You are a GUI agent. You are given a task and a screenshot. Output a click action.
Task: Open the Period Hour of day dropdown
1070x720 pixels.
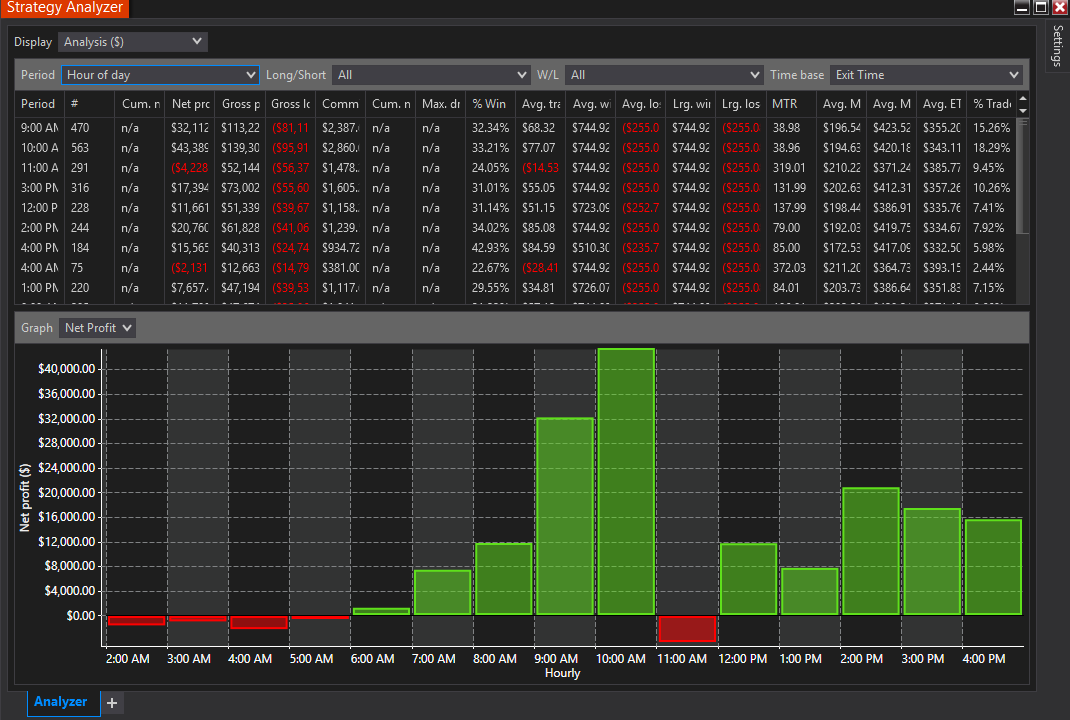pos(160,75)
